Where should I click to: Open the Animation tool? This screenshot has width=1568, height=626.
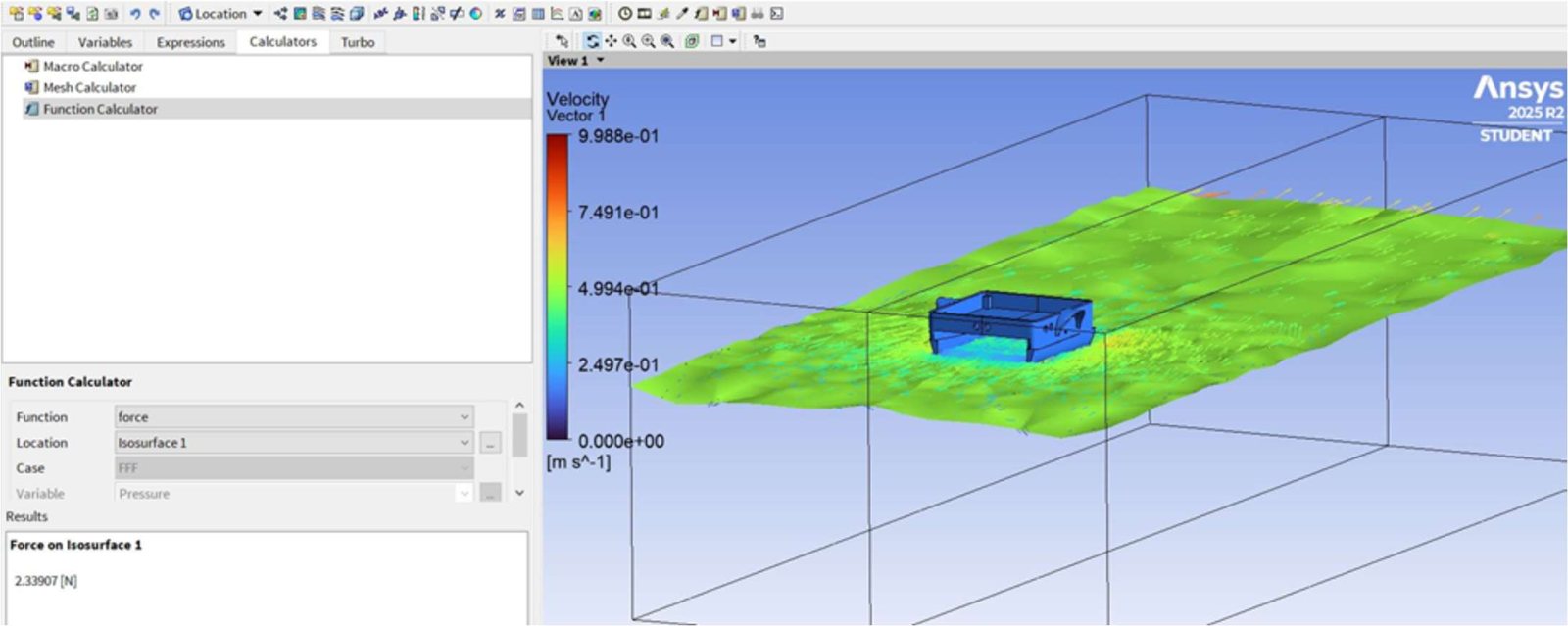(643, 14)
